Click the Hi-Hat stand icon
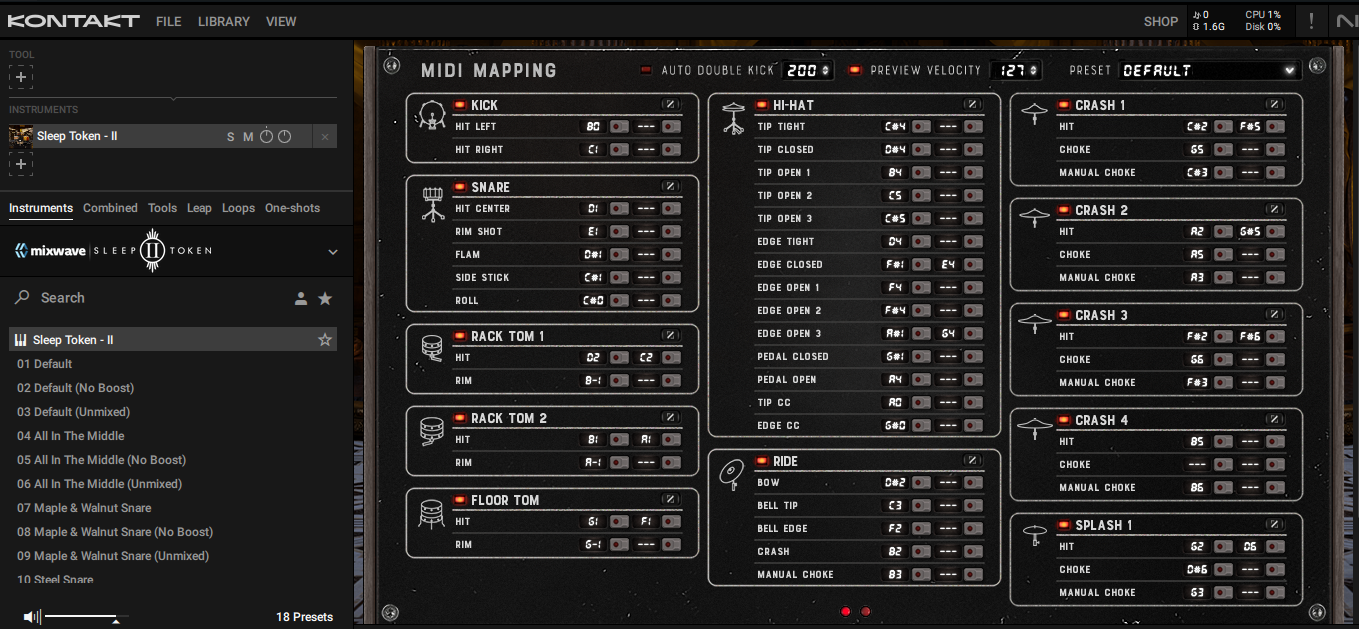Viewport: 1359px width, 629px height. [x=734, y=118]
